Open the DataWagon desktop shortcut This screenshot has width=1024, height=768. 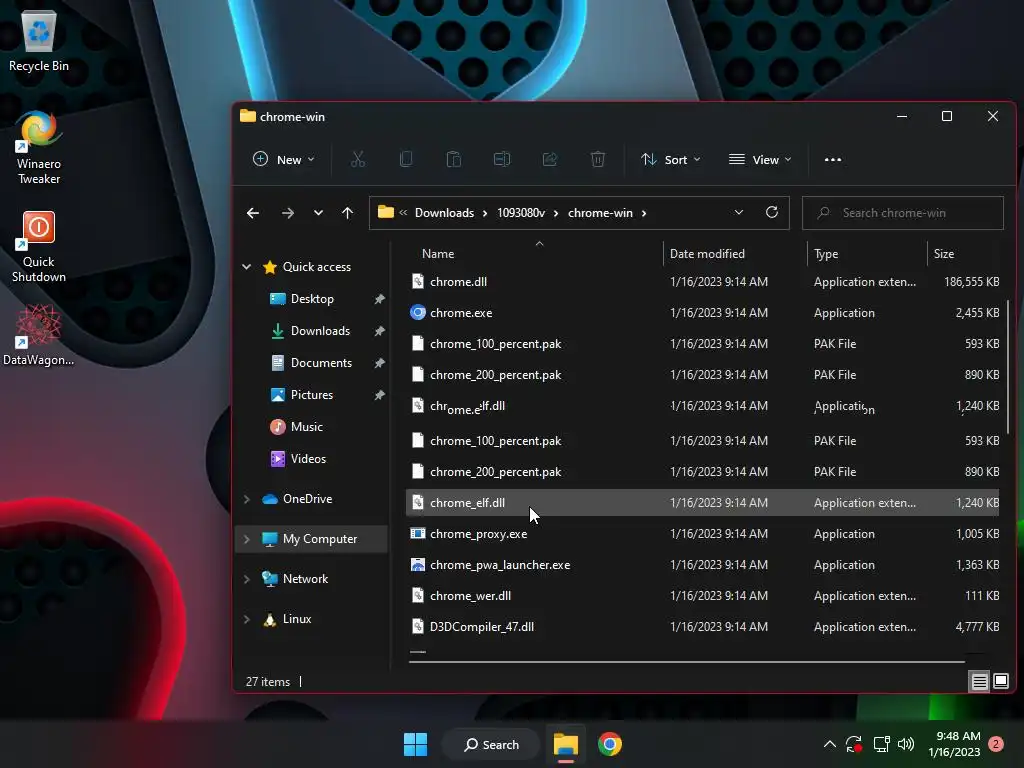tap(39, 335)
